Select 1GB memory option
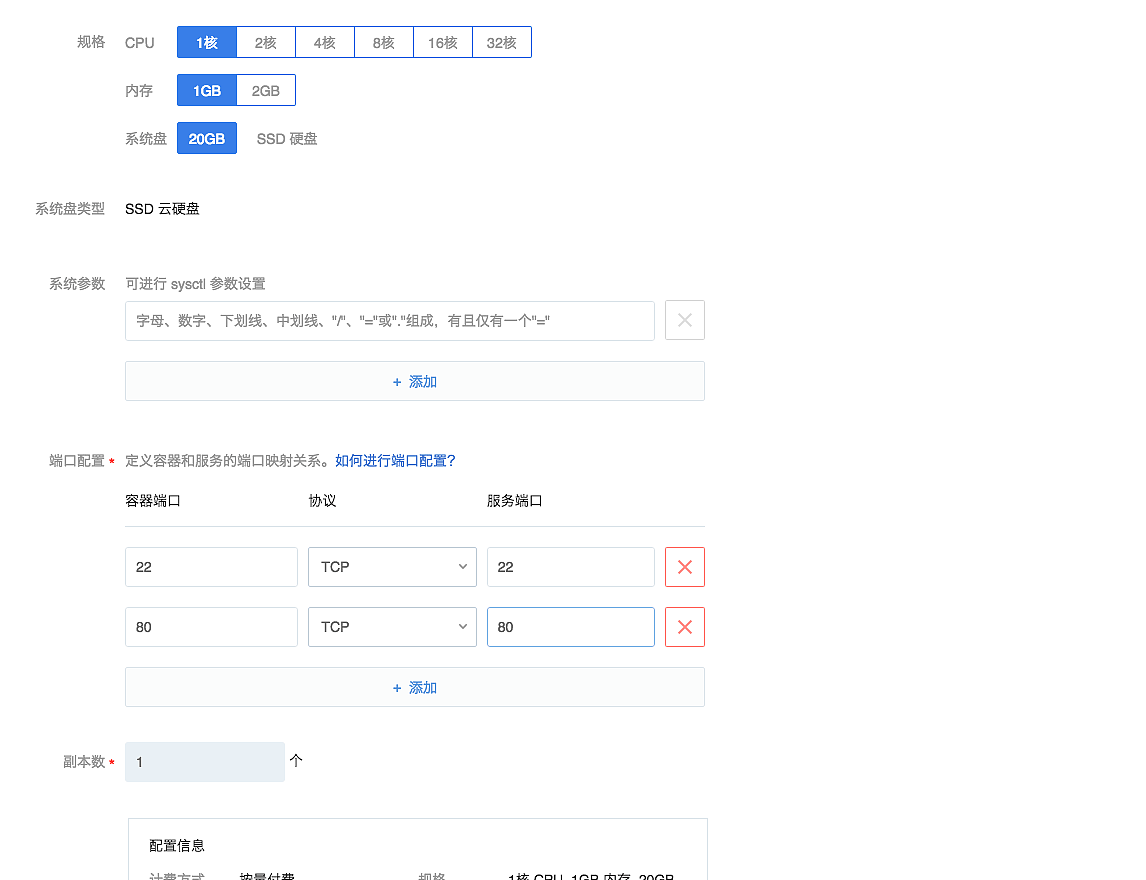 [207, 90]
